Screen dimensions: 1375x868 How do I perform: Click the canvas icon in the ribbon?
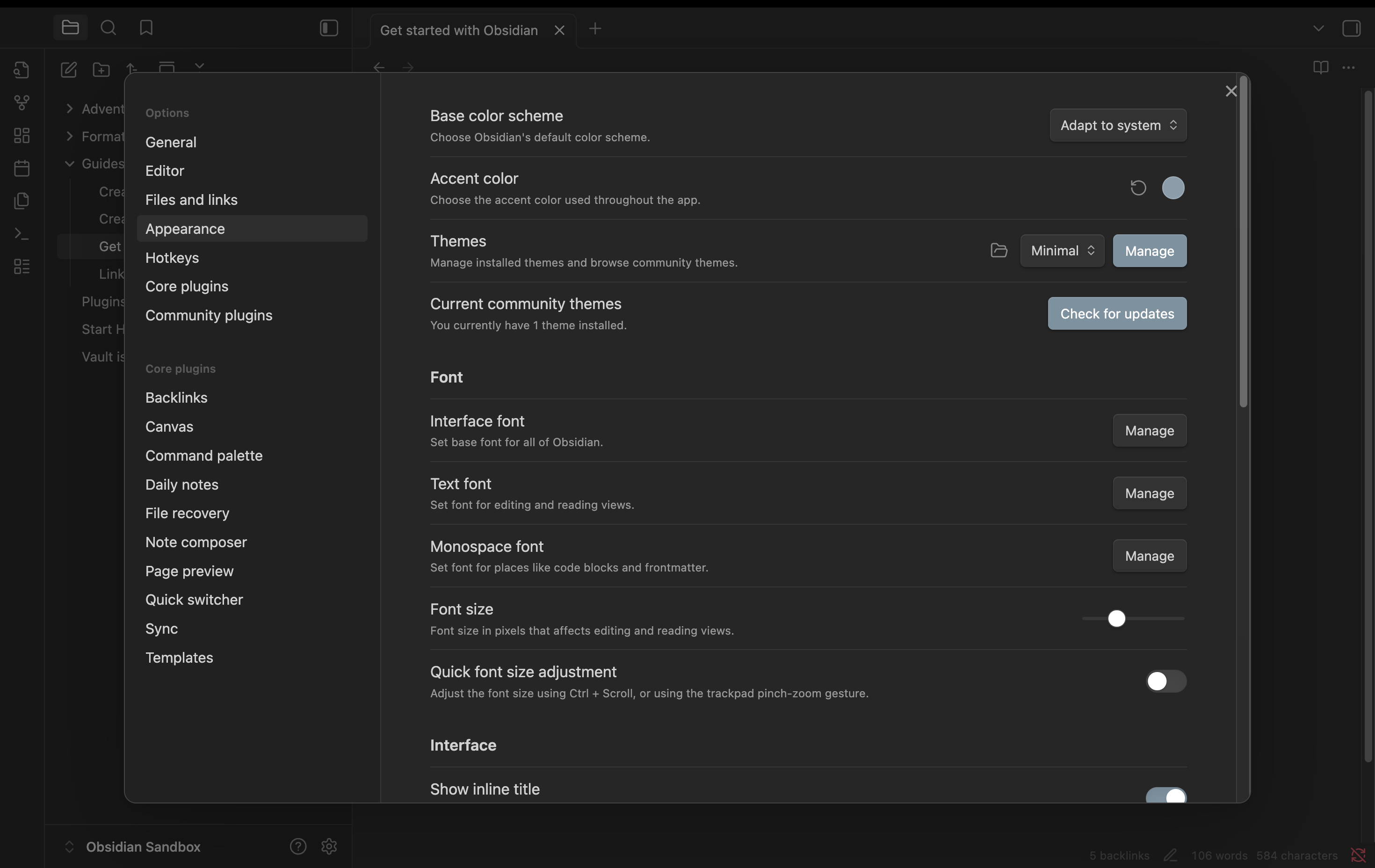click(22, 135)
